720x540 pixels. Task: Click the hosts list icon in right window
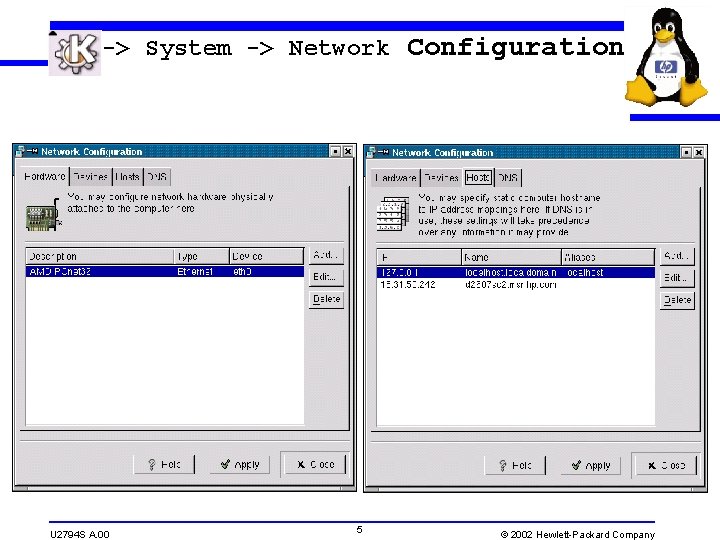coord(393,214)
